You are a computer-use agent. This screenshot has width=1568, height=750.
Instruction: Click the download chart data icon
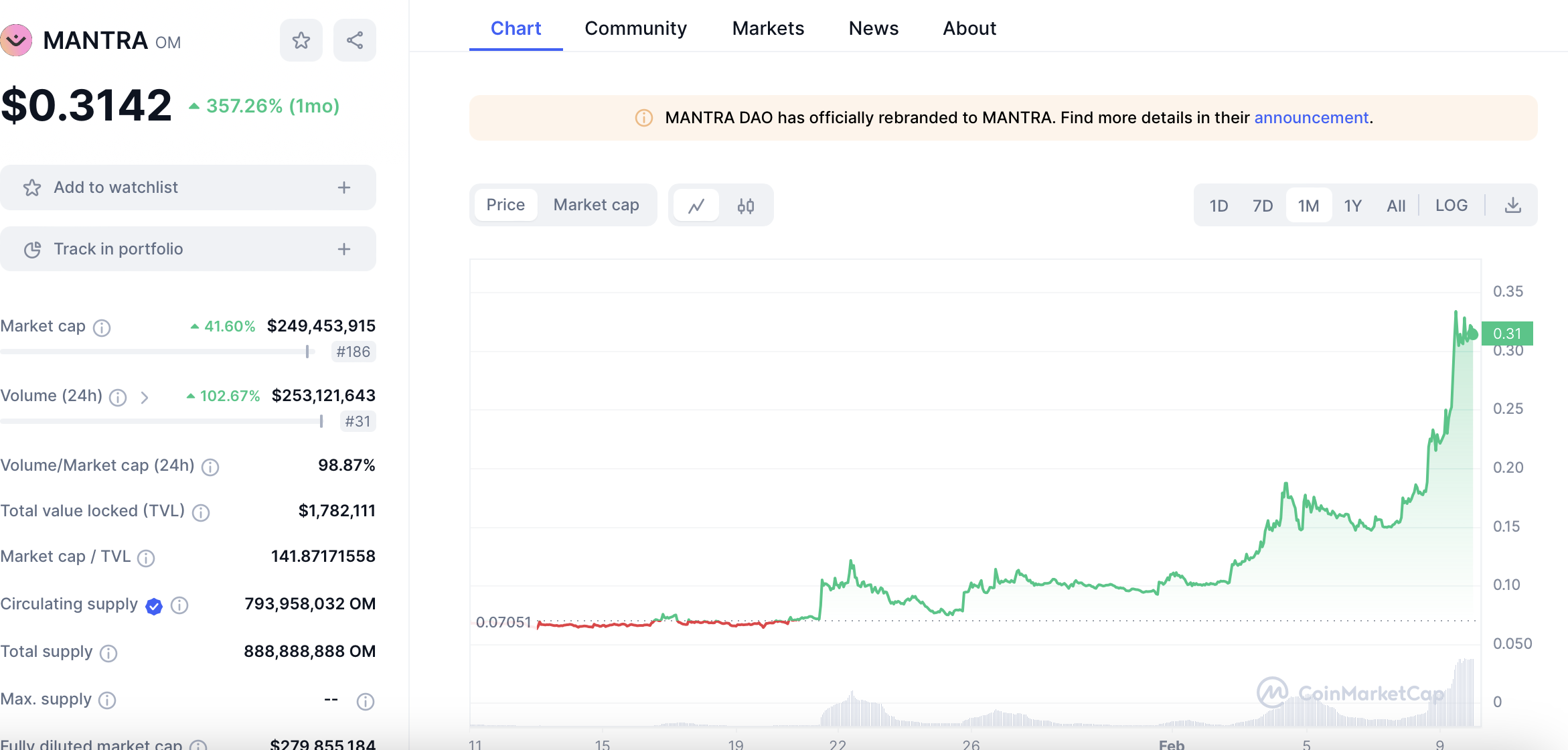click(1512, 206)
